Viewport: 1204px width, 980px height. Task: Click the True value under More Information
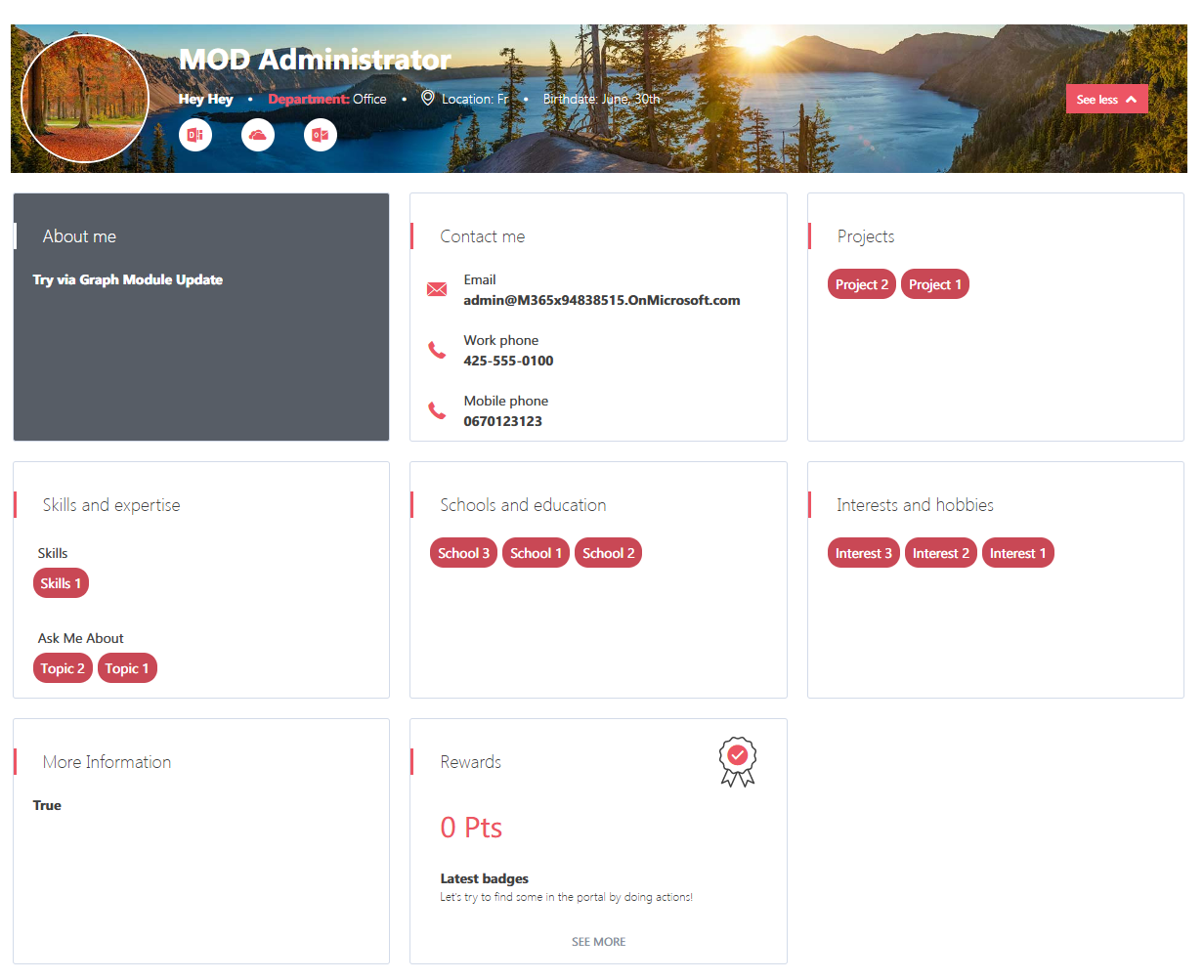[x=47, y=805]
